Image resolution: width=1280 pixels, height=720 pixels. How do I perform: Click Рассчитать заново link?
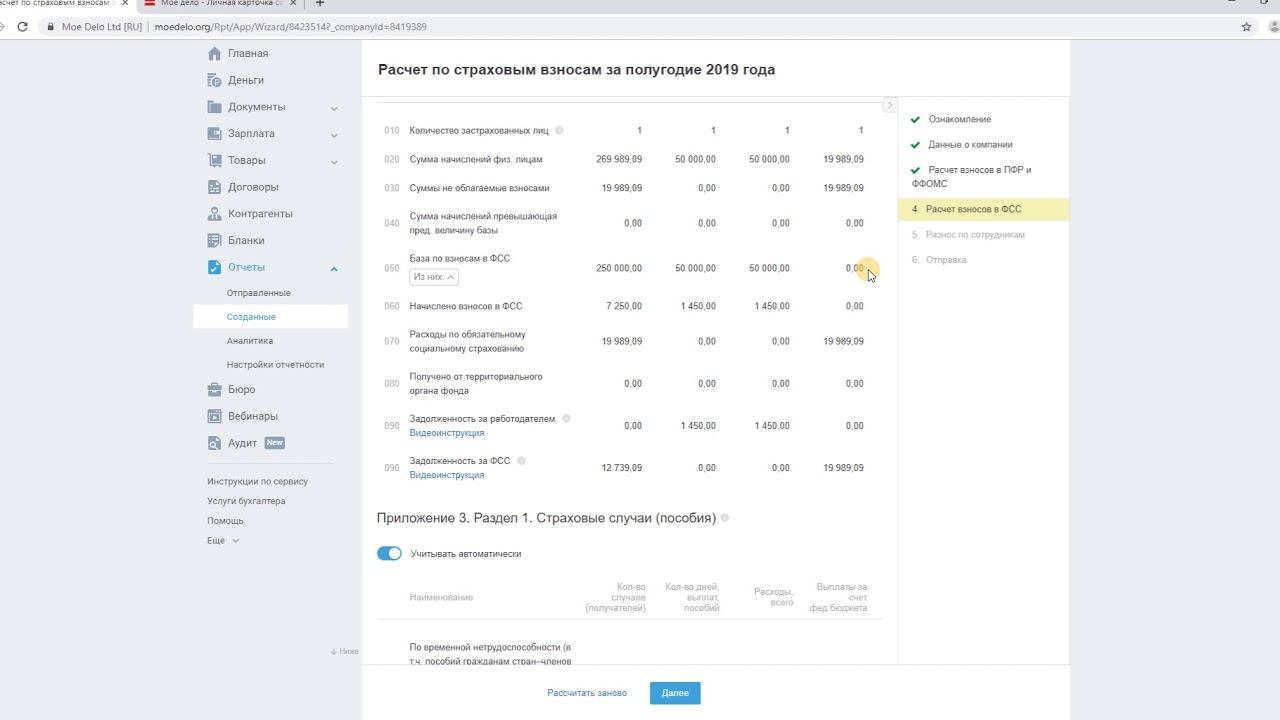click(x=587, y=693)
